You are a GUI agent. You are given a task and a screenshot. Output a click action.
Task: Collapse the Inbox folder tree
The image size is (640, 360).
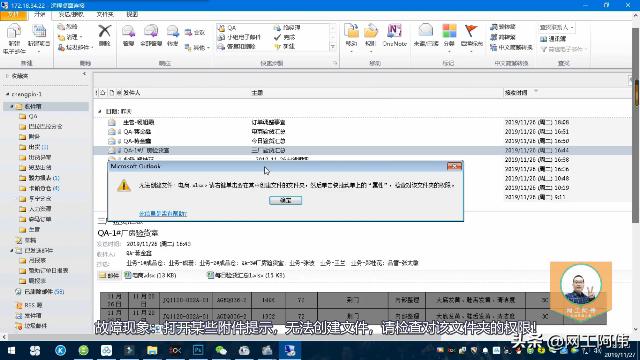click(12, 106)
